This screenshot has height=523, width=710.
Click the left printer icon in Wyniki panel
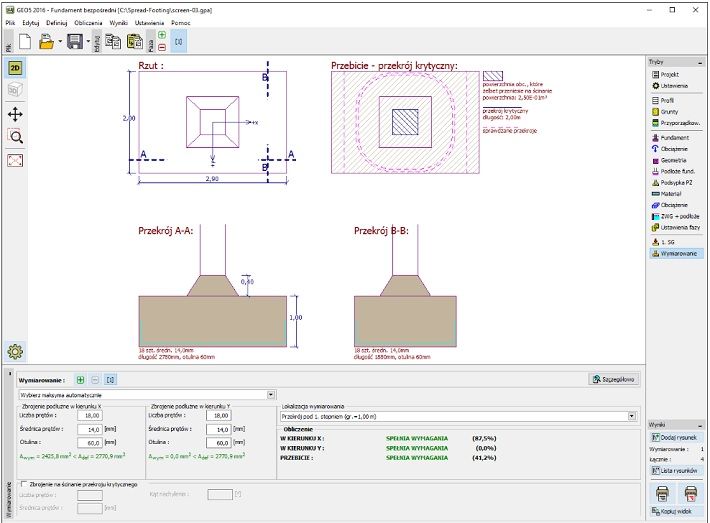[662, 493]
